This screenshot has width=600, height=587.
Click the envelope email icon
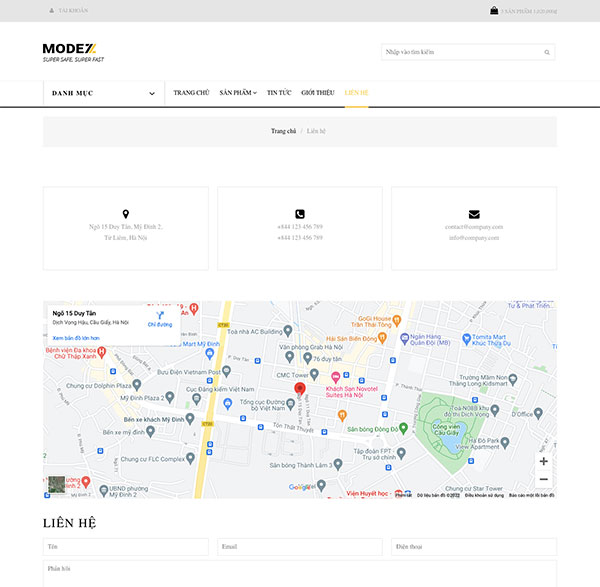474,214
